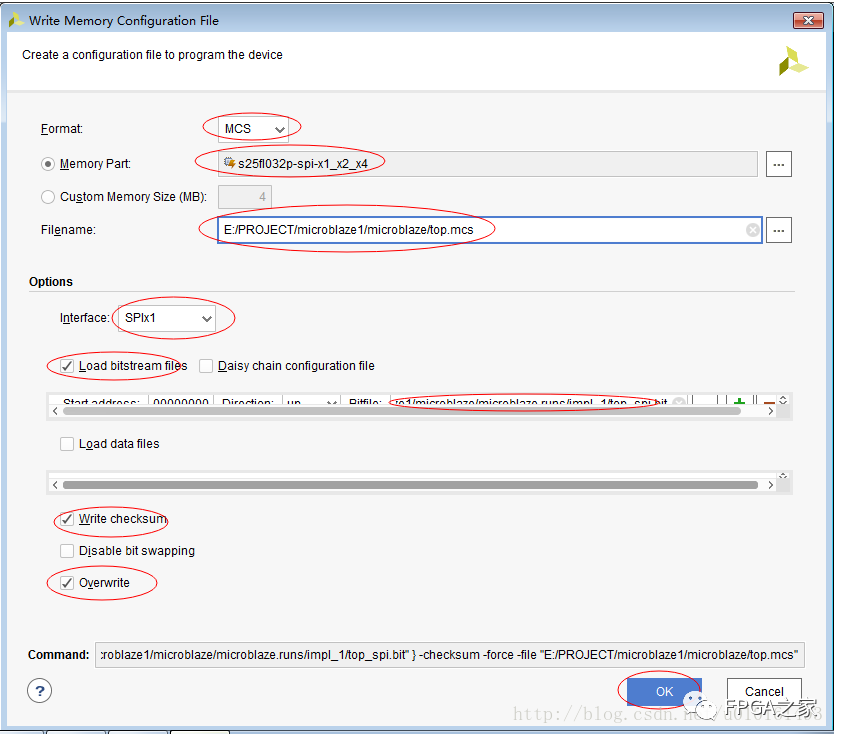Select the Custom Memory Size radio button

(x=48, y=197)
